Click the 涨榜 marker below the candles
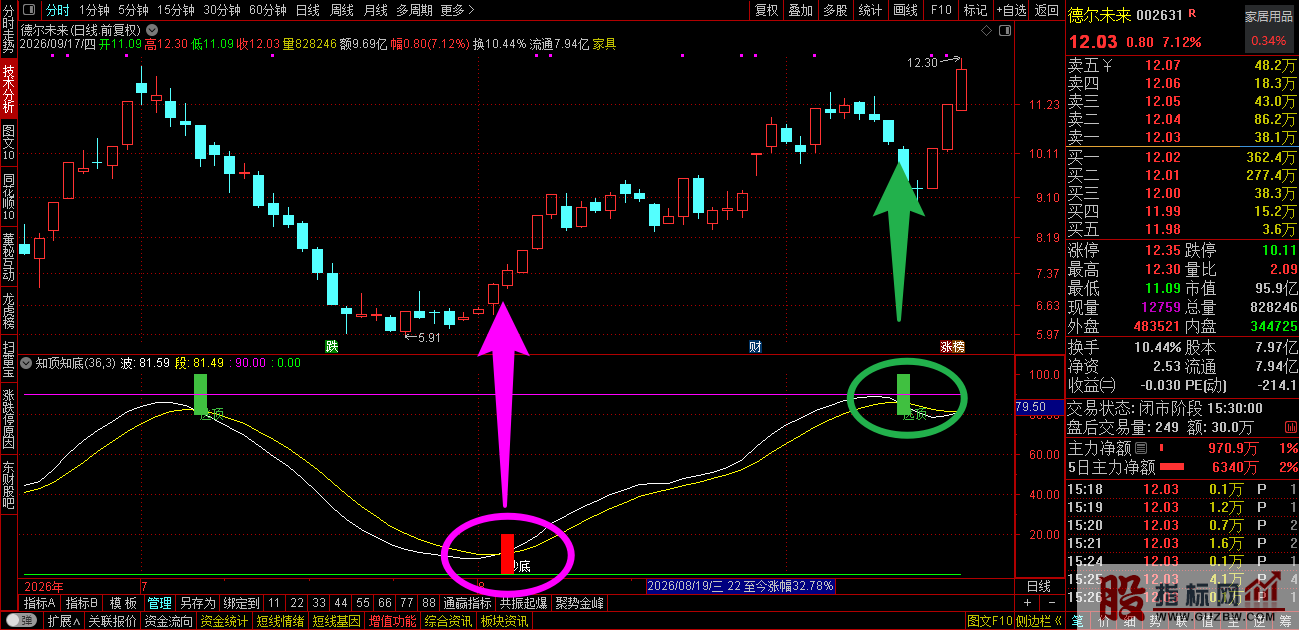Screen dimensions: 1299x630 (952, 347)
